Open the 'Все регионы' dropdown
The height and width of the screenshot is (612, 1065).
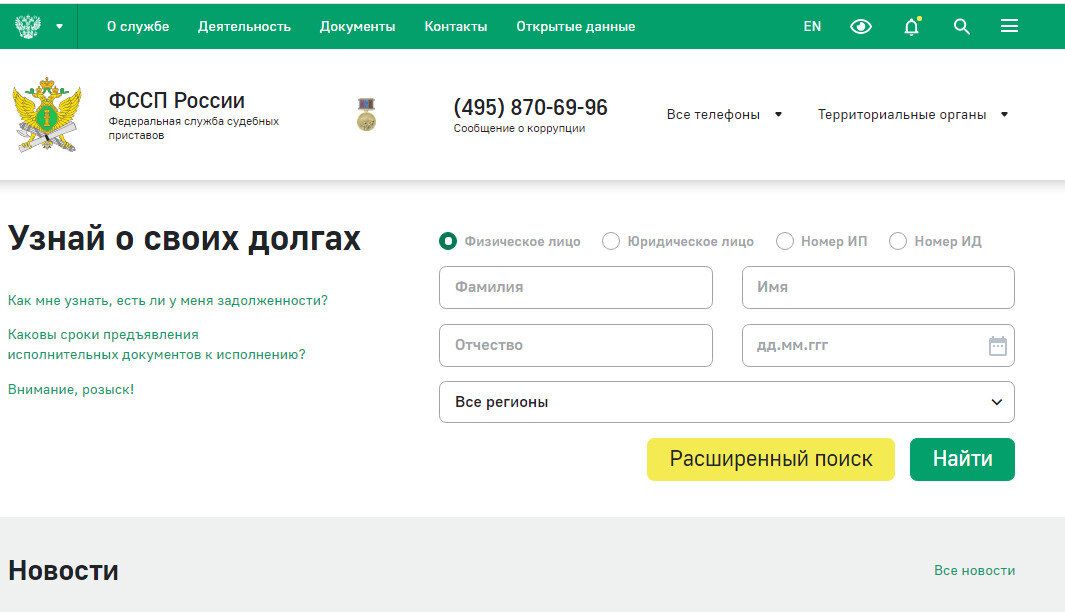727,402
